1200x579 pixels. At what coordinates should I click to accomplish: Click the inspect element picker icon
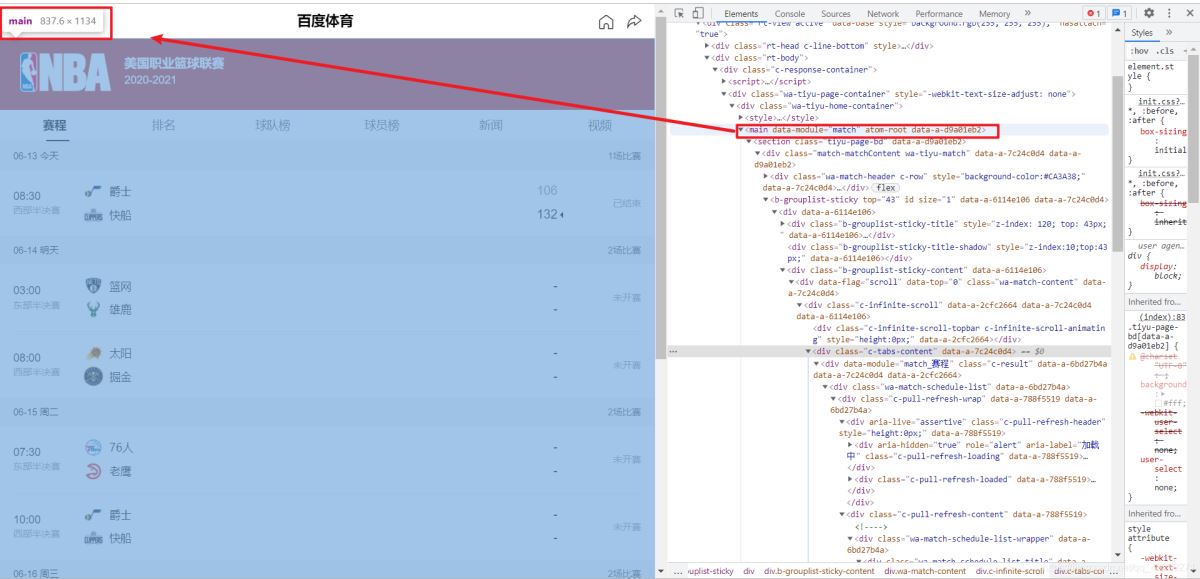678,13
